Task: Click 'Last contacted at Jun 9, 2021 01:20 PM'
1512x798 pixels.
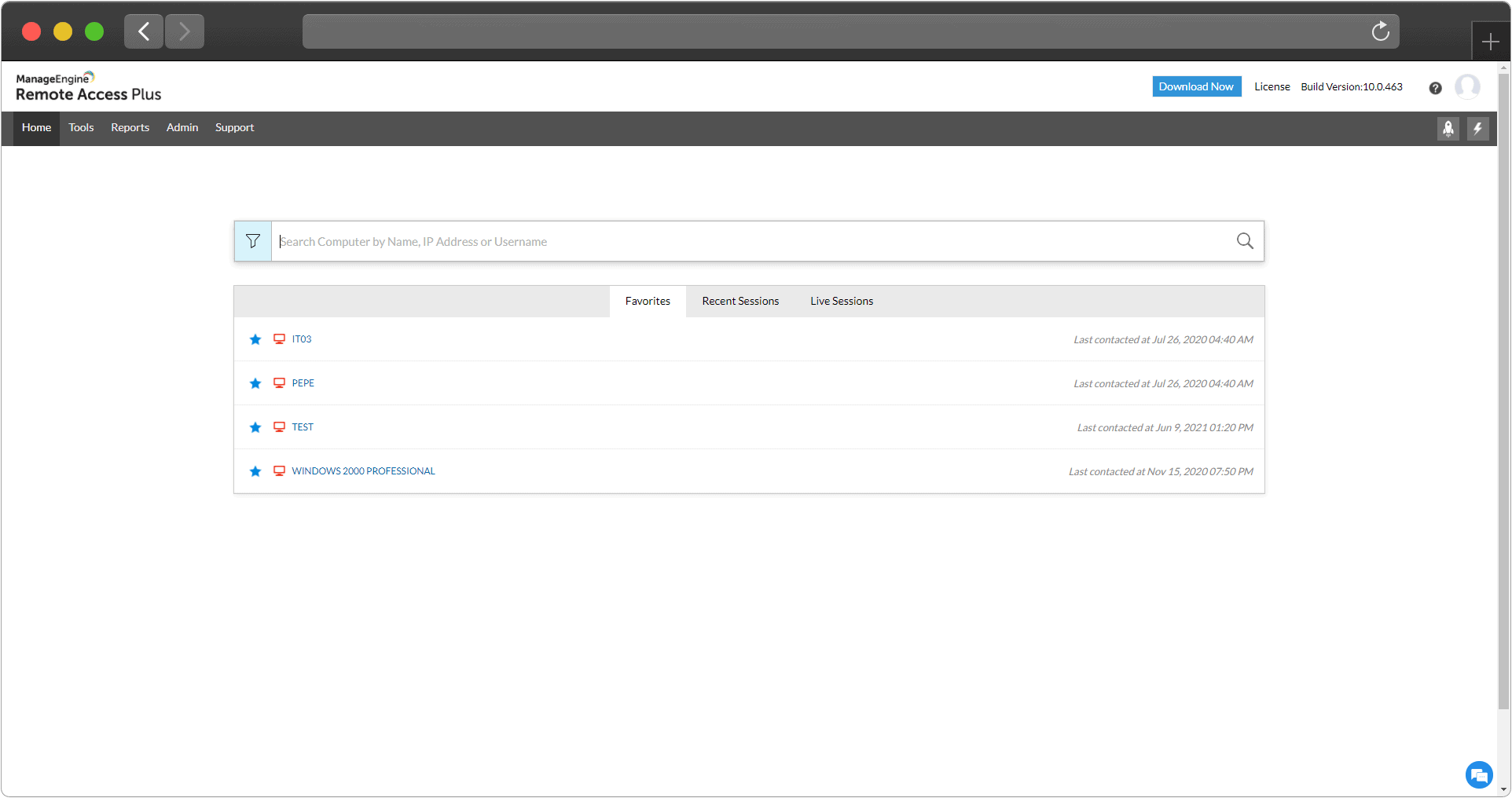Action: point(1165,427)
